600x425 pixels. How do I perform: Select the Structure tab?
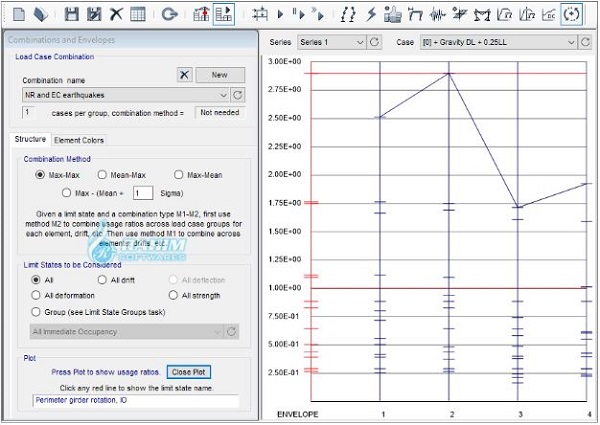[30, 140]
